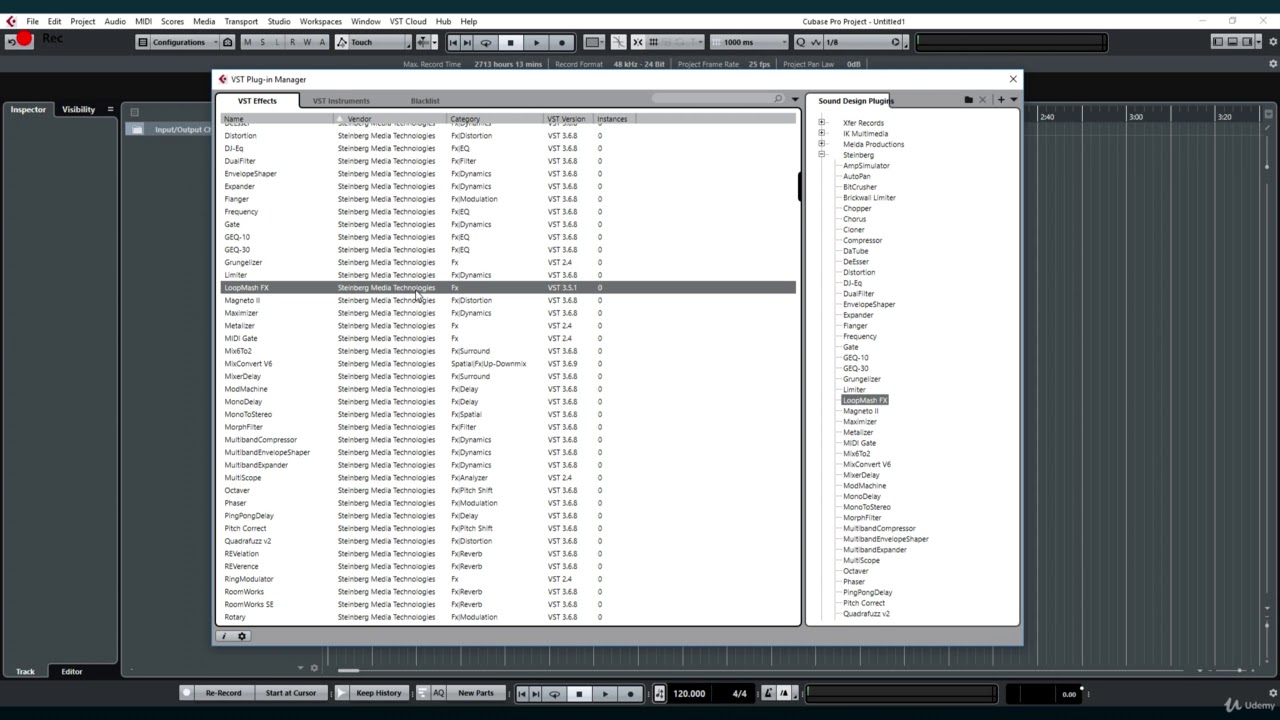This screenshot has height=720, width=1280.
Task: Click the red Record indicator in top-left
Action: tap(24, 39)
